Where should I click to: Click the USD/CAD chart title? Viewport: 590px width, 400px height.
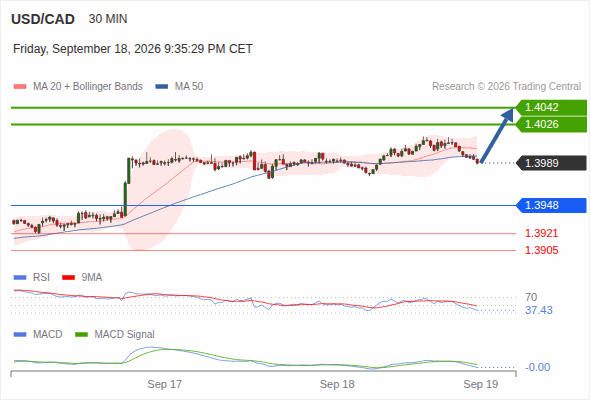(43, 19)
